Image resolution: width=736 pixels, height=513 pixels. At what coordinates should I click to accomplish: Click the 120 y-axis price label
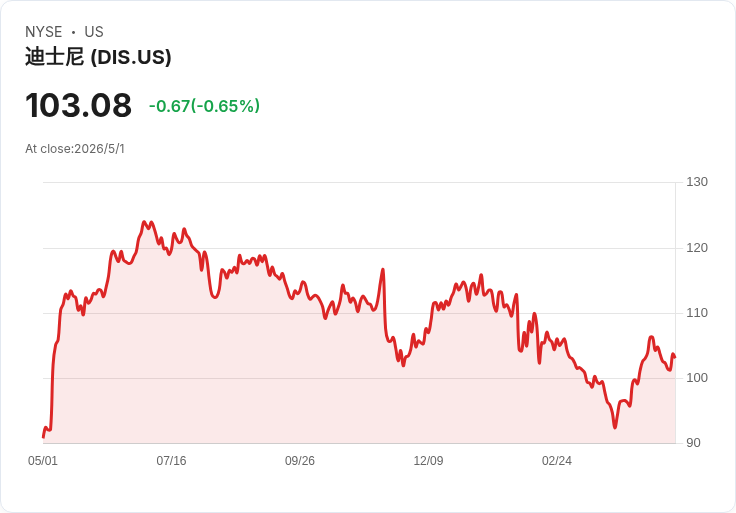click(697, 248)
